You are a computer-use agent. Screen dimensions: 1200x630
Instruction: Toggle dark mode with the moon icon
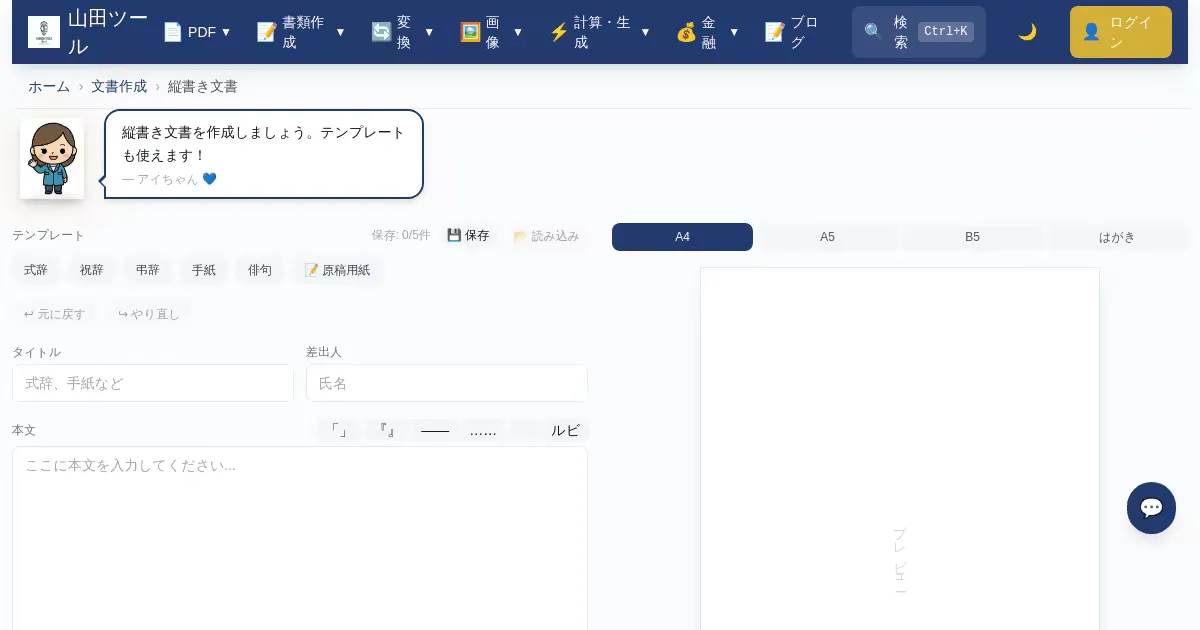[x=1027, y=32]
